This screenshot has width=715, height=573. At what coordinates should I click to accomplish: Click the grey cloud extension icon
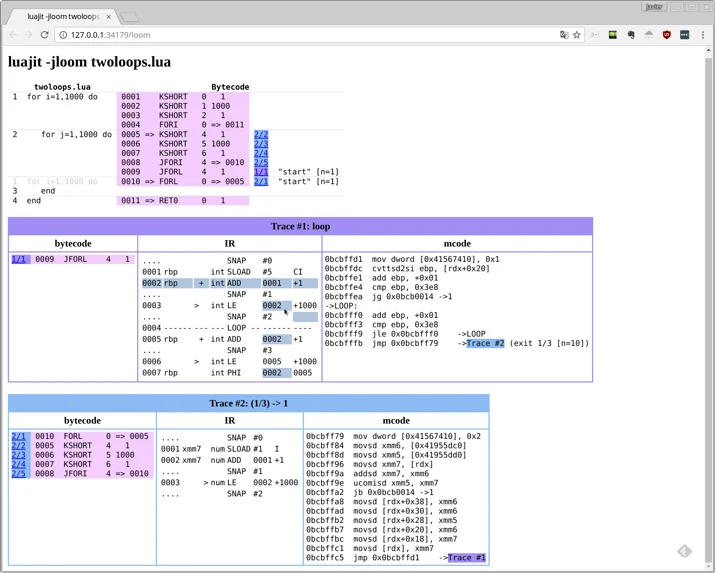click(x=648, y=35)
